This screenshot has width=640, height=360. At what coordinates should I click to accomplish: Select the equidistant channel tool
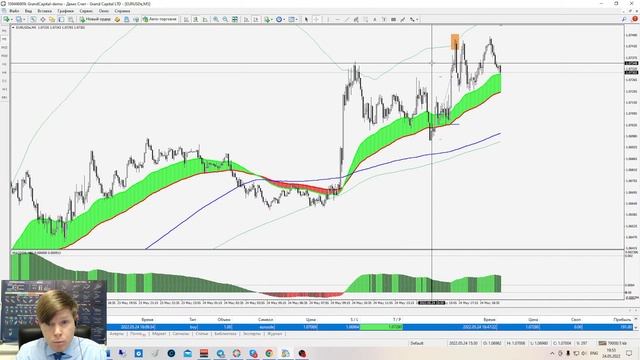pyautogui.click(x=356, y=19)
